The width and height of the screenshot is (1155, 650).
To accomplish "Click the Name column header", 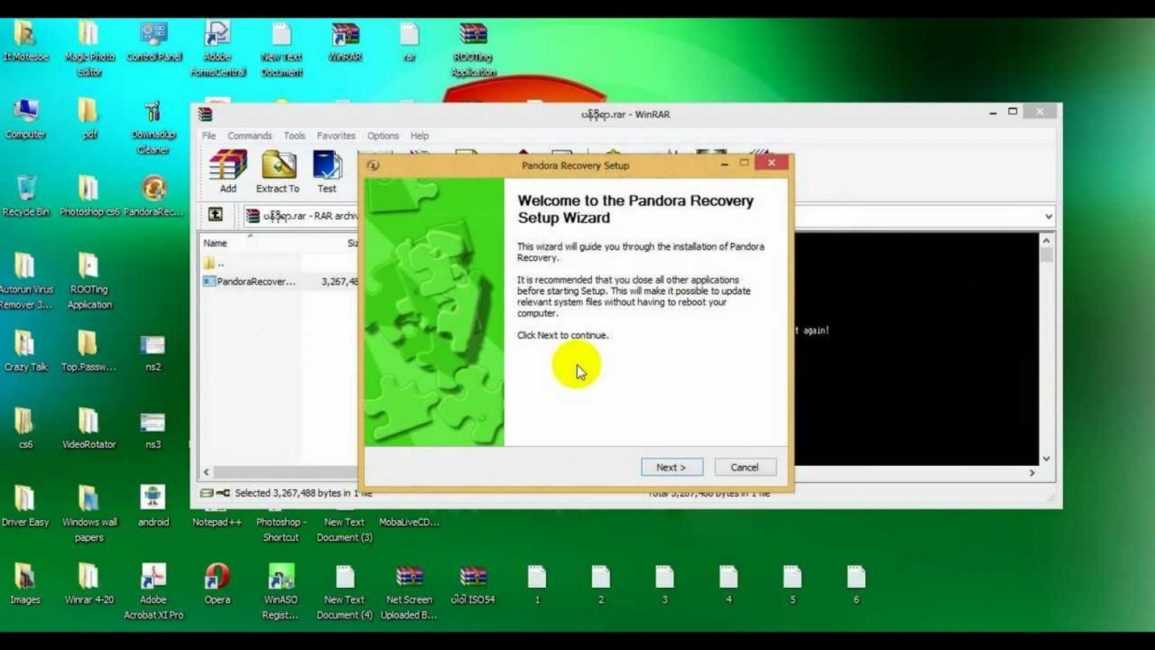I will (216, 243).
